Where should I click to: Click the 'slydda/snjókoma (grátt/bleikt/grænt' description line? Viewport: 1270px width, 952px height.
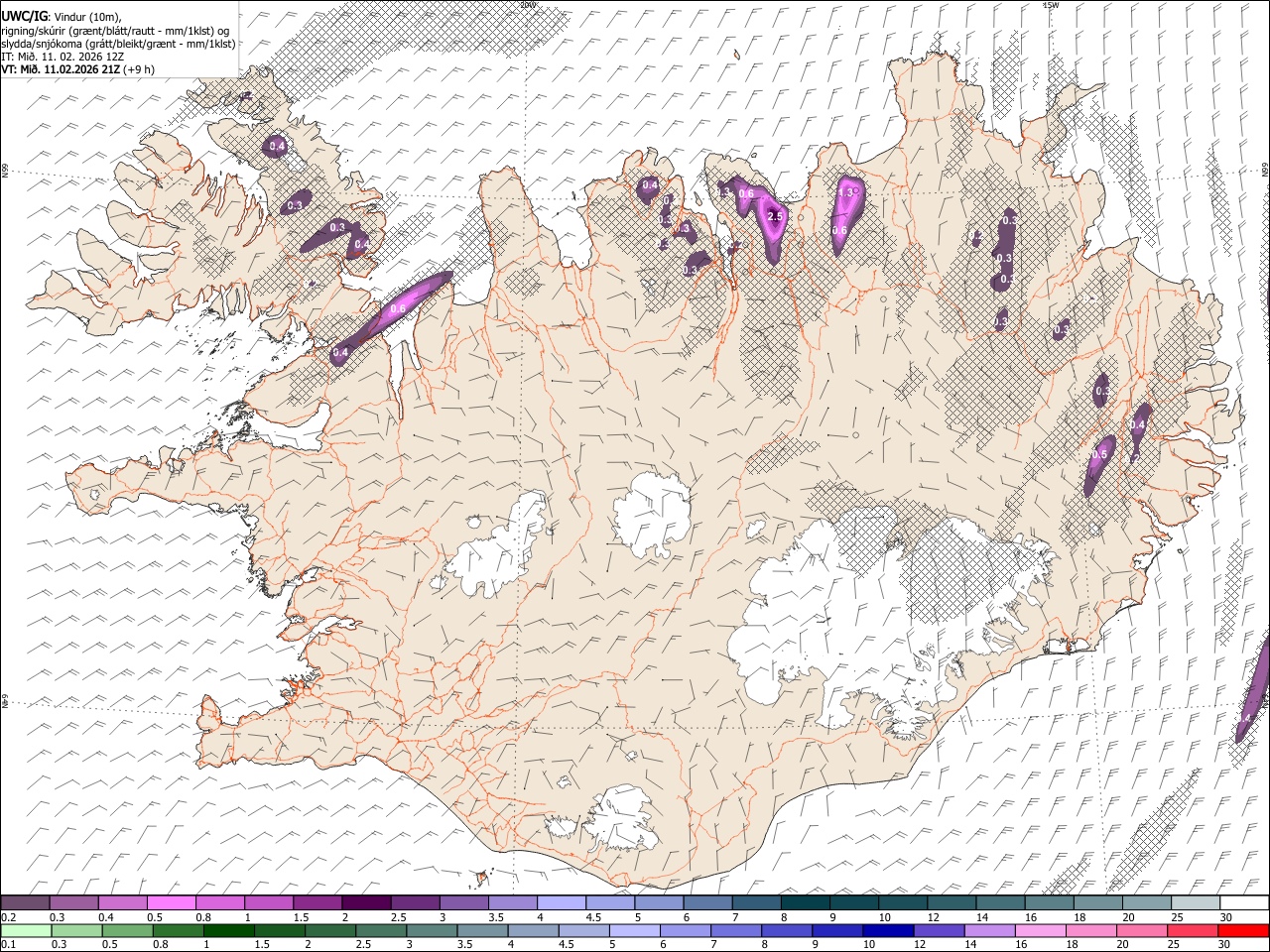(118, 44)
